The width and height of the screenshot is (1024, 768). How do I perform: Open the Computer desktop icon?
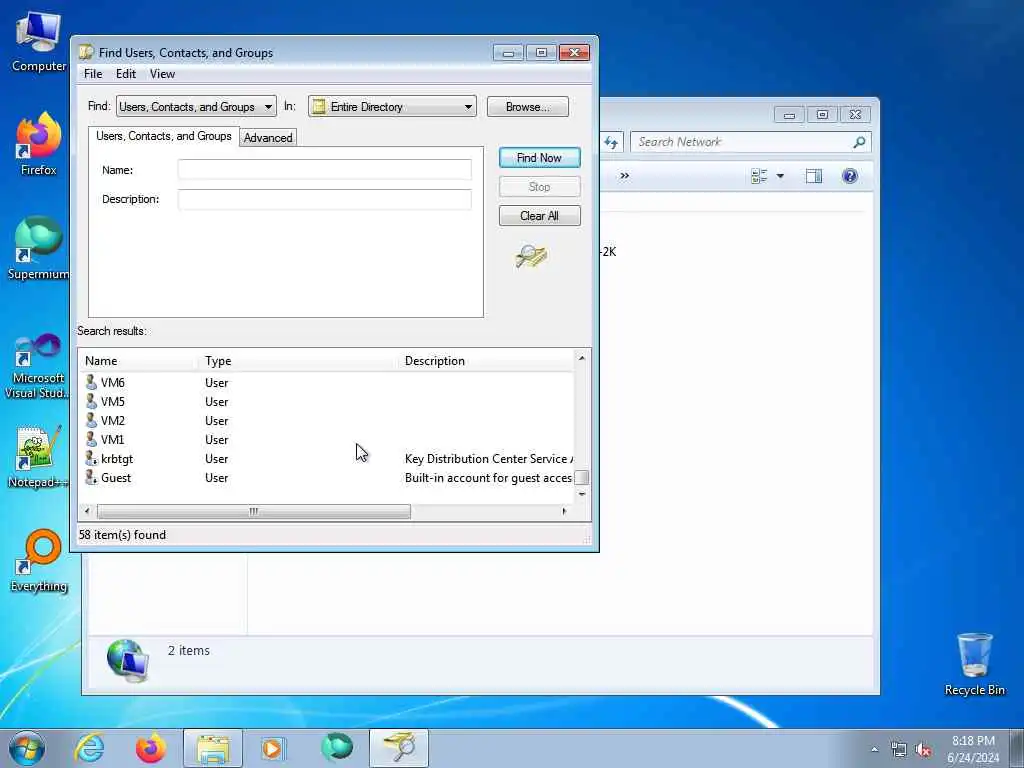pos(39,42)
